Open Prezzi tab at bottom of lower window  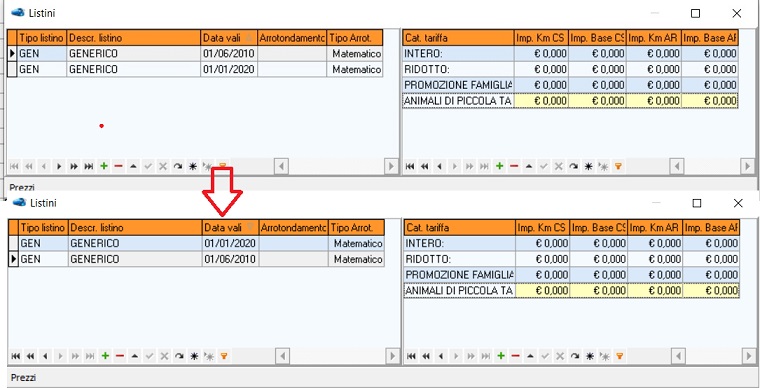pos(24,378)
